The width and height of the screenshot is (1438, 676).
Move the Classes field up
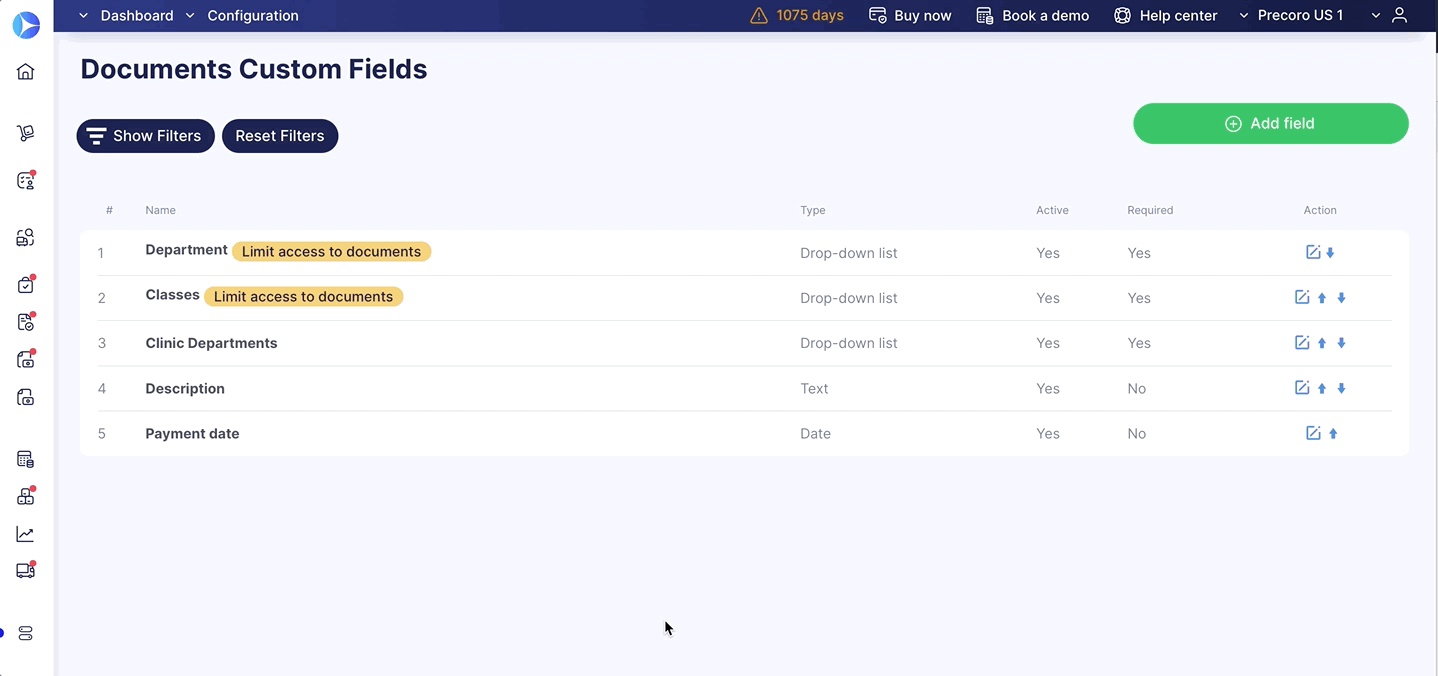(1322, 298)
